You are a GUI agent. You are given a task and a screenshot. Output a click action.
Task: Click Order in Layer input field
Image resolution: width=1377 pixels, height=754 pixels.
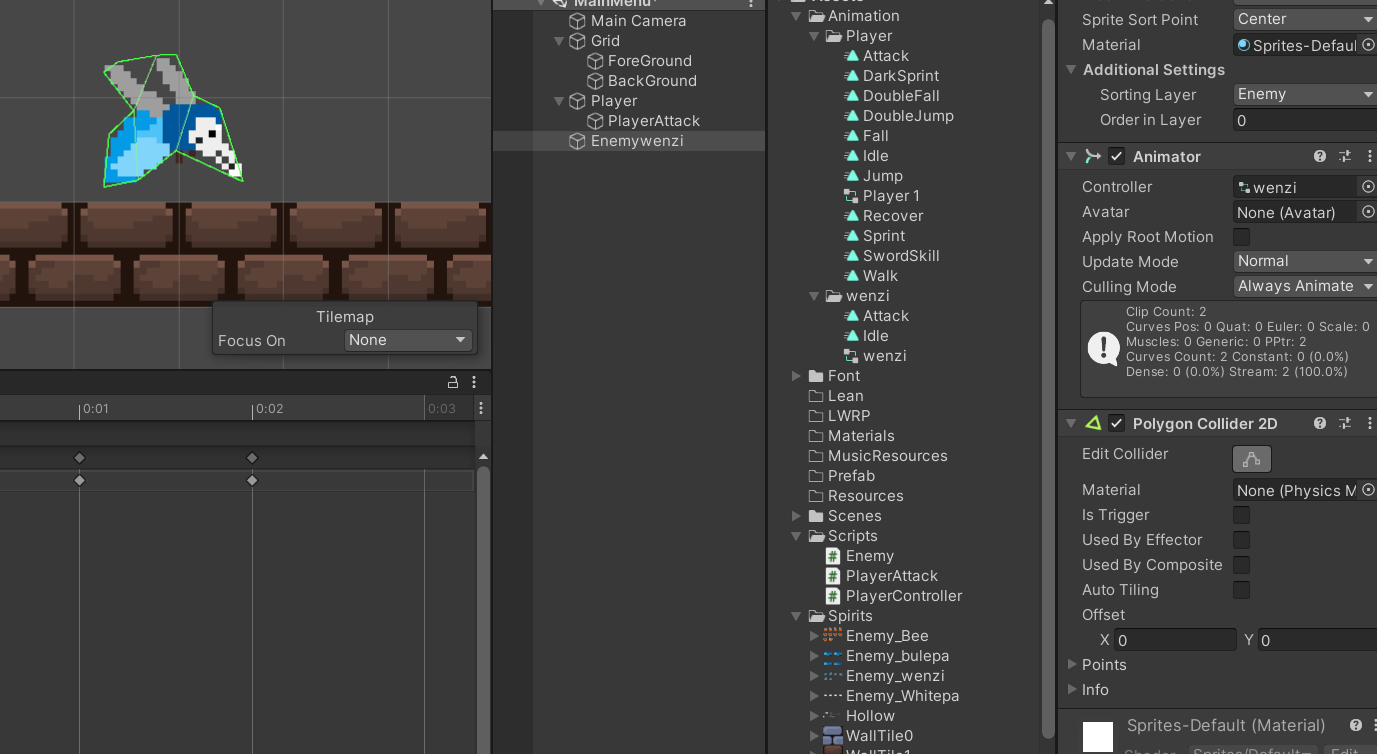1305,120
